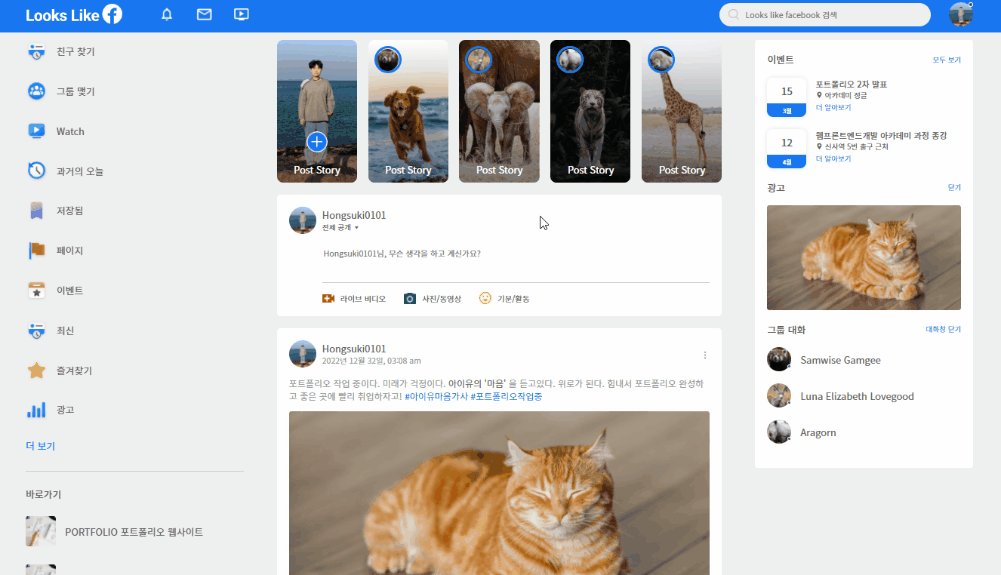The height and width of the screenshot is (575, 1001).
Task: Click the 12 date event tile
Action: pos(786,148)
